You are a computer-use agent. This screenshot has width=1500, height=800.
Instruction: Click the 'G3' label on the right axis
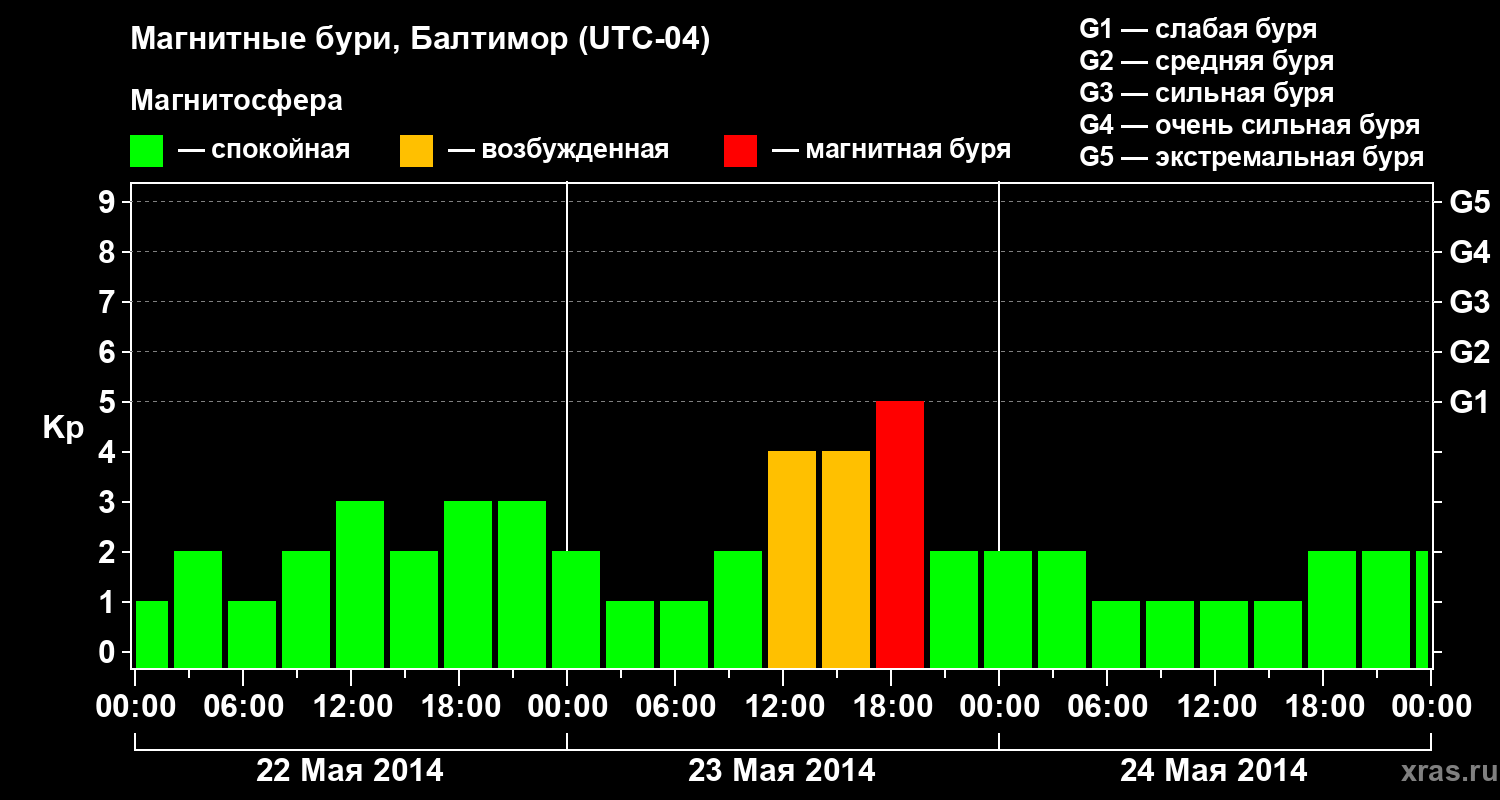(x=1469, y=302)
